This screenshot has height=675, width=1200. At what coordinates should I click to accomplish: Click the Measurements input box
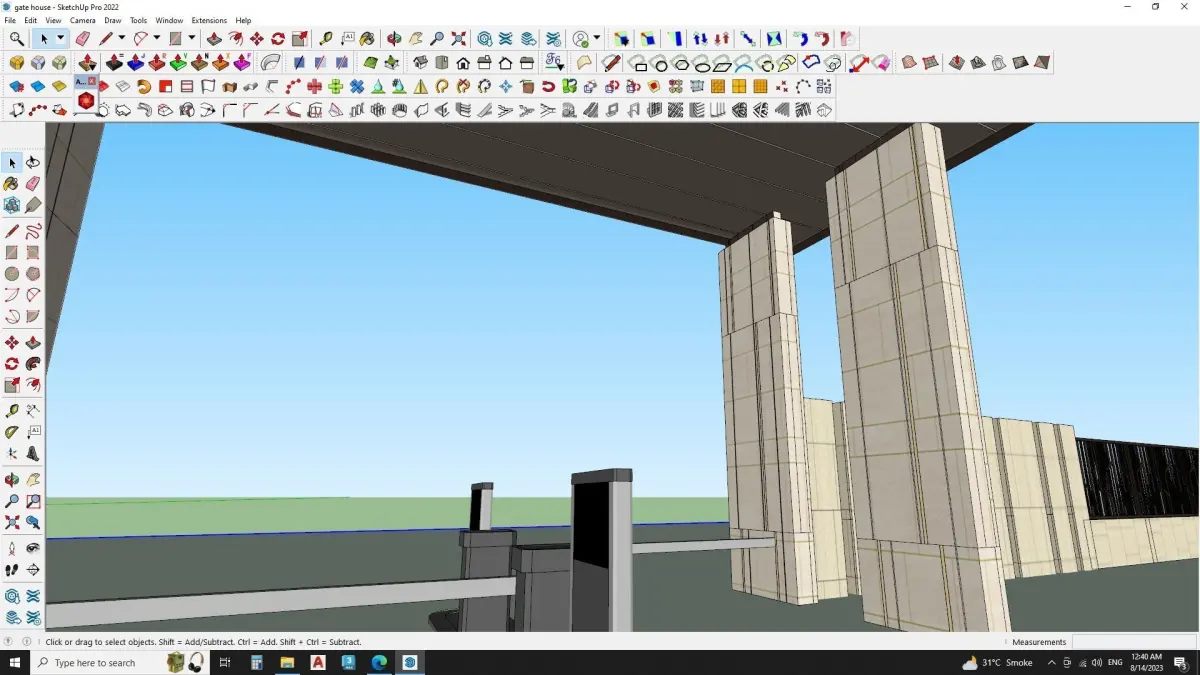pos(1133,642)
